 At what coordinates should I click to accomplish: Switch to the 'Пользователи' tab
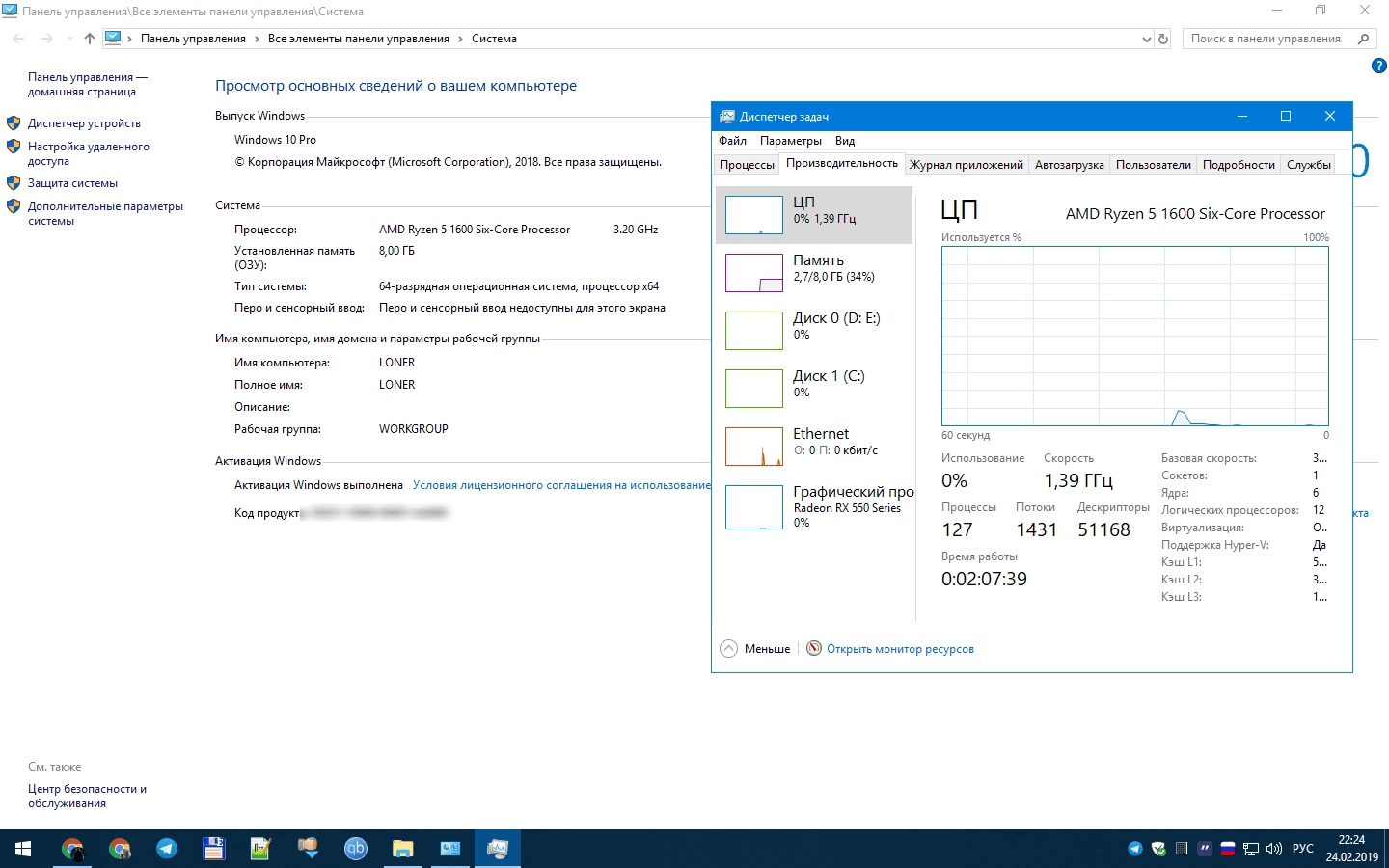coord(1153,165)
